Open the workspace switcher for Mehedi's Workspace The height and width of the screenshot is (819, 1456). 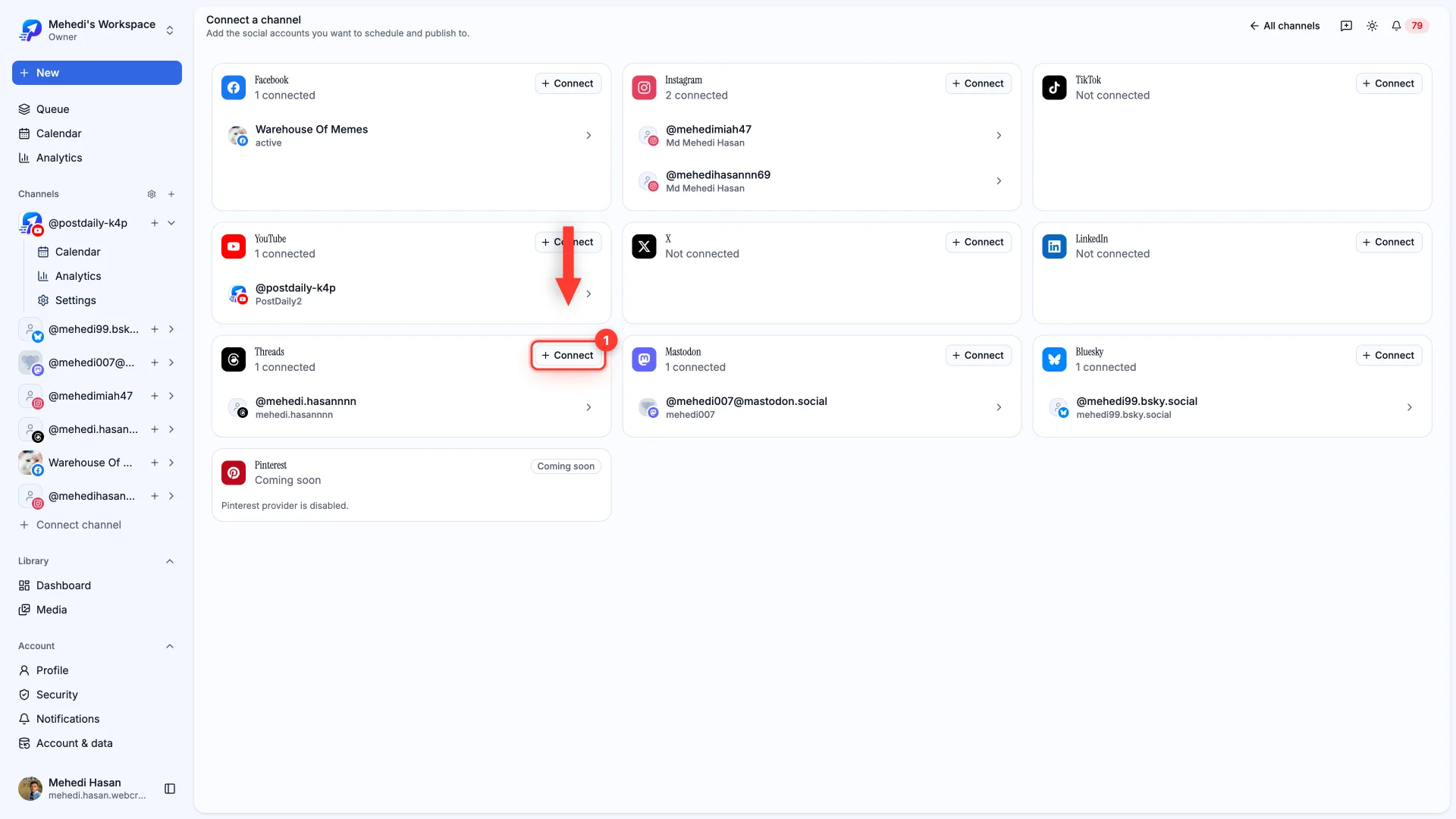tap(96, 30)
